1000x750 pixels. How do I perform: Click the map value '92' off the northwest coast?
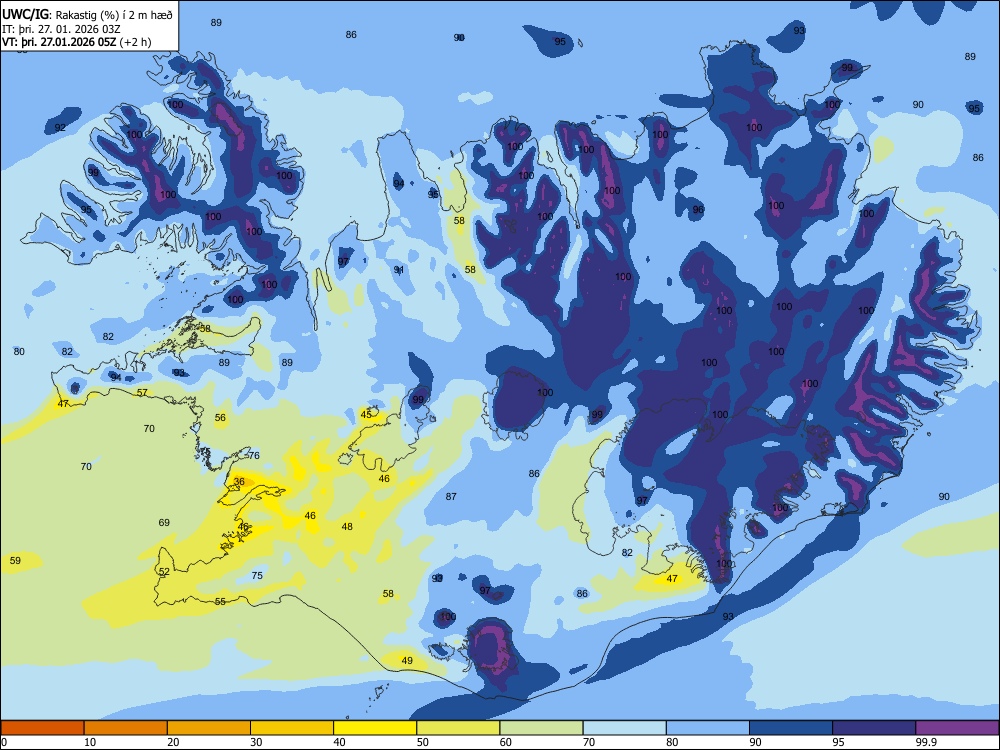(60, 128)
